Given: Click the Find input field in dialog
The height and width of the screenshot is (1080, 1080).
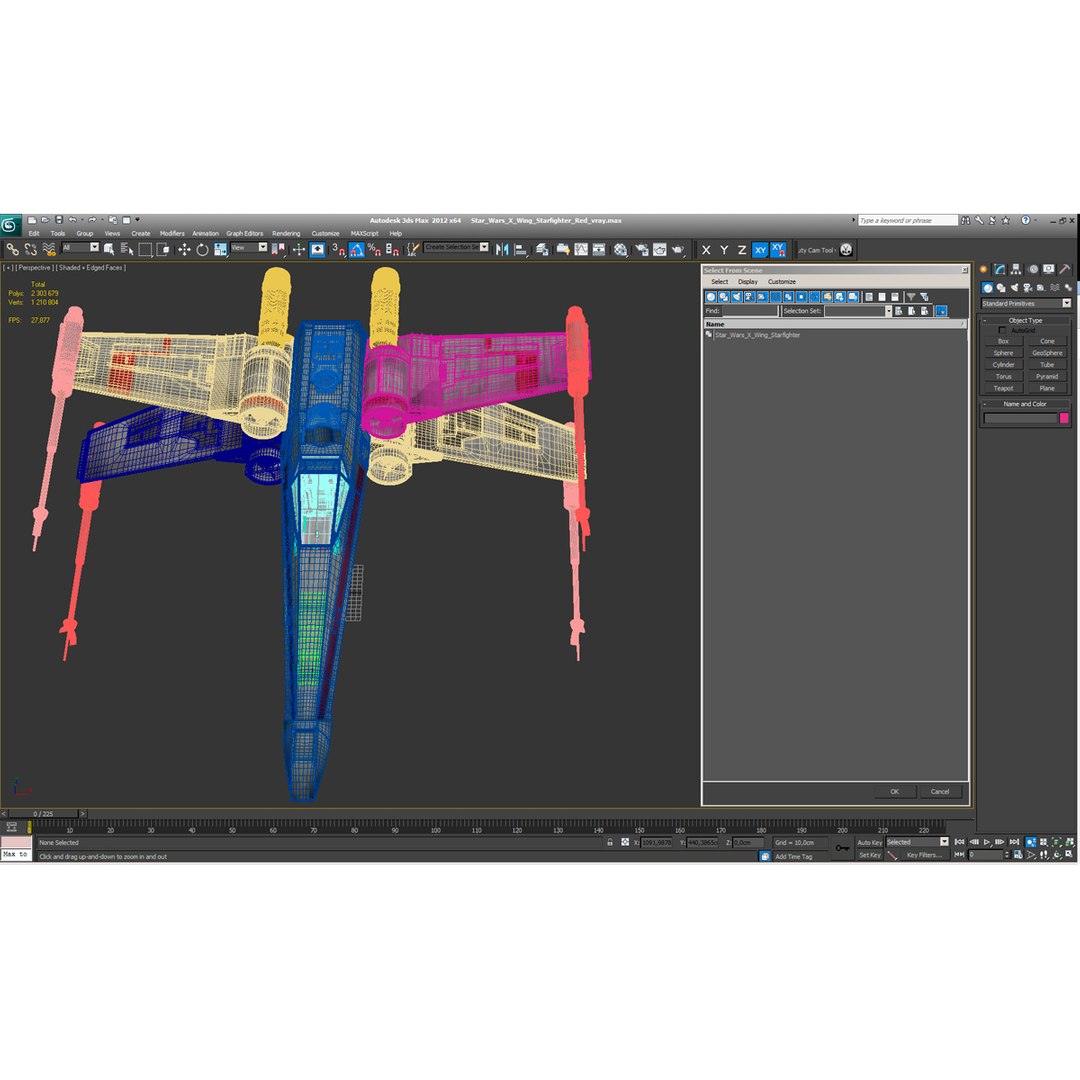Looking at the screenshot, I should pyautogui.click(x=749, y=311).
